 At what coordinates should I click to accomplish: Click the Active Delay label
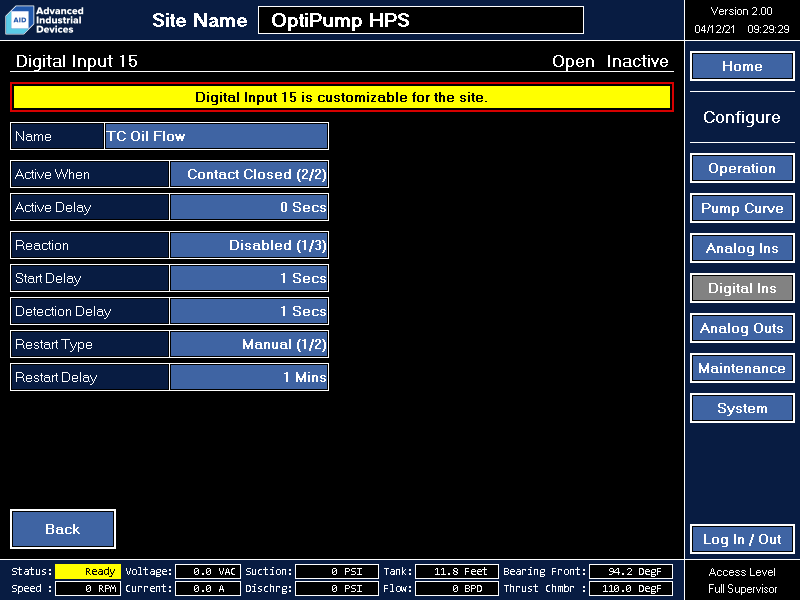click(x=90, y=207)
